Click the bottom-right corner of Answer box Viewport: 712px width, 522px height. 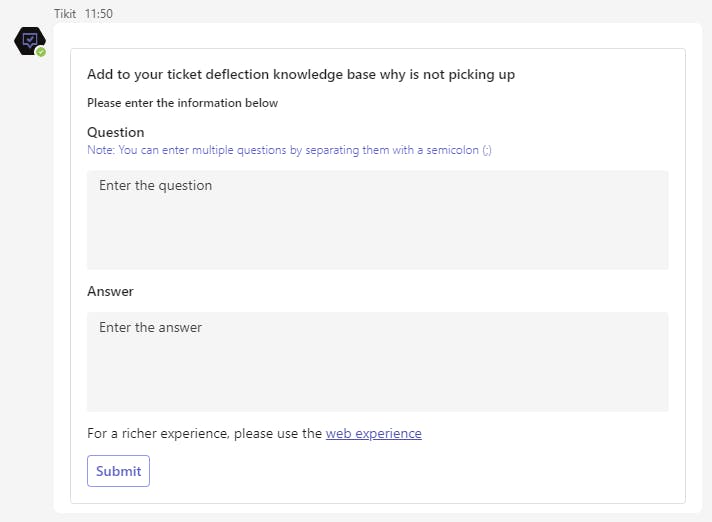coord(663,406)
